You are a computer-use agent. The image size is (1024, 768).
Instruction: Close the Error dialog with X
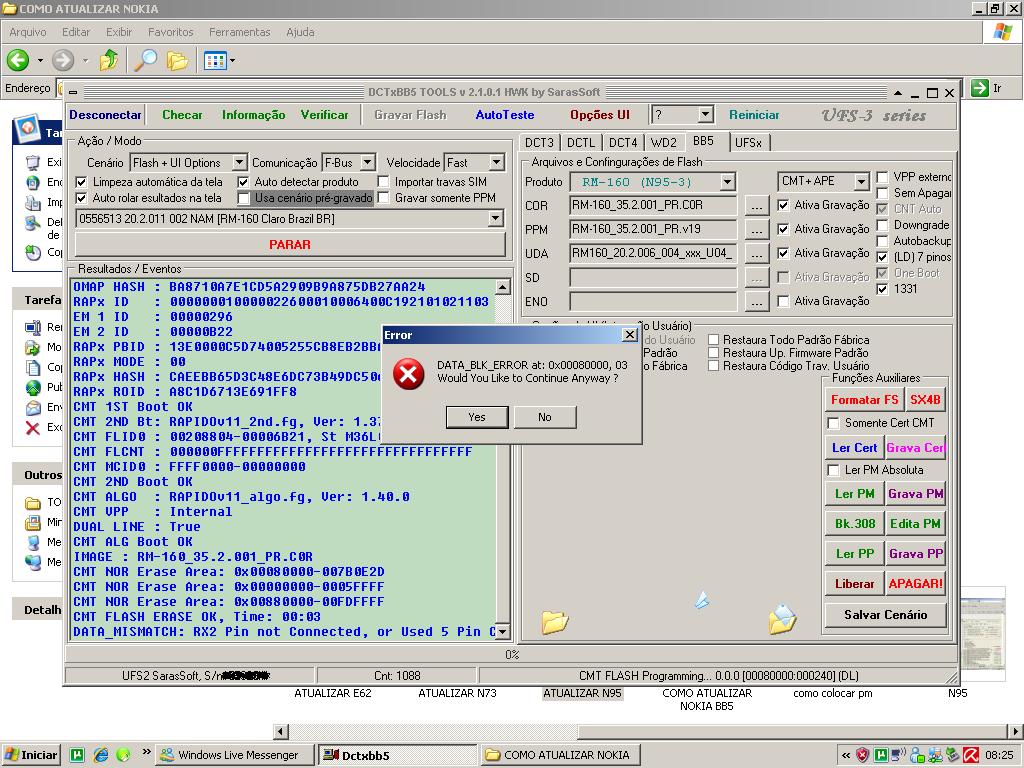click(630, 334)
